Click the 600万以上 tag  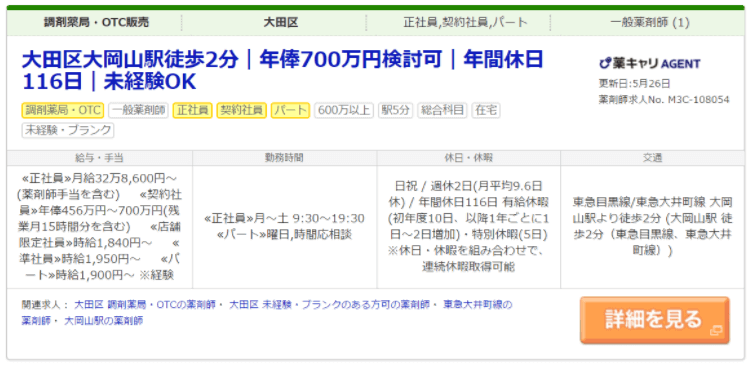click(x=344, y=110)
